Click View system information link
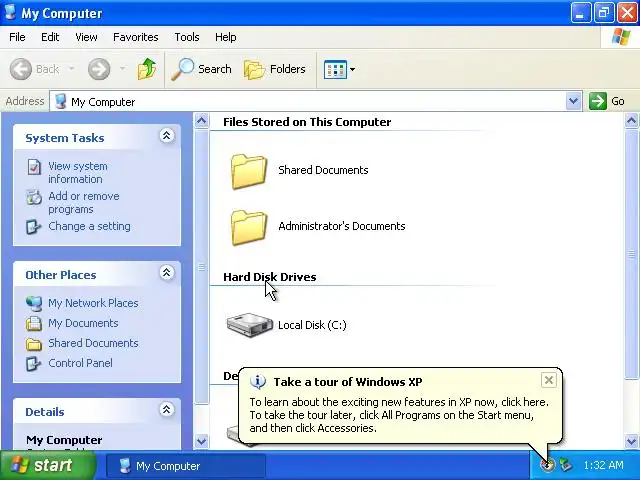 (x=78, y=173)
